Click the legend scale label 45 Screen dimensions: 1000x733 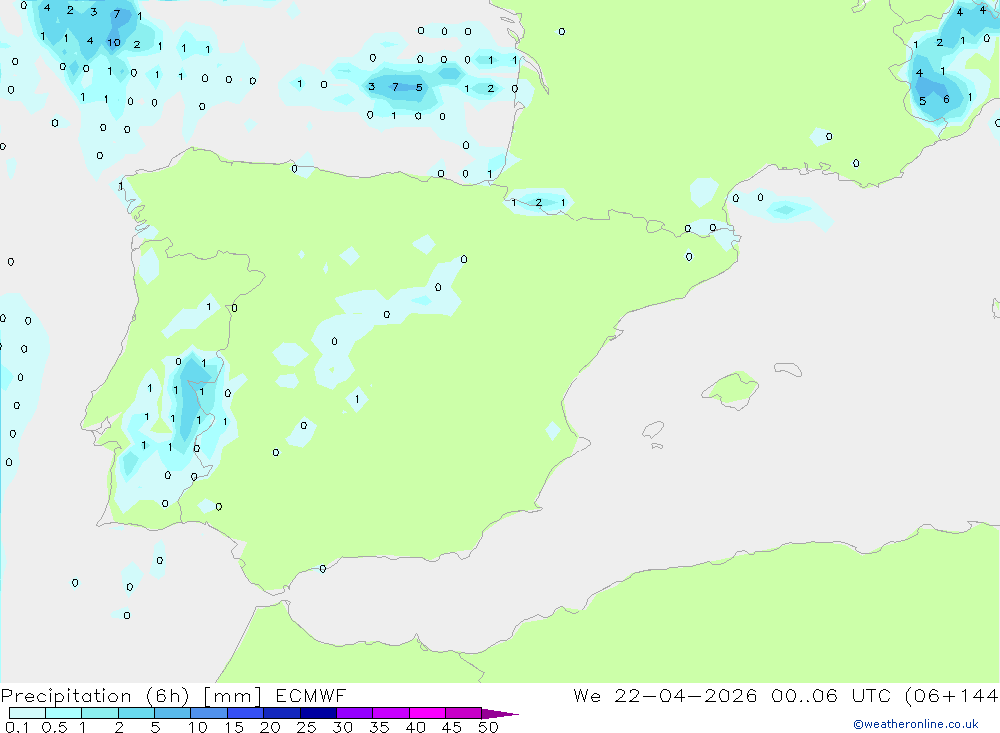(452, 727)
